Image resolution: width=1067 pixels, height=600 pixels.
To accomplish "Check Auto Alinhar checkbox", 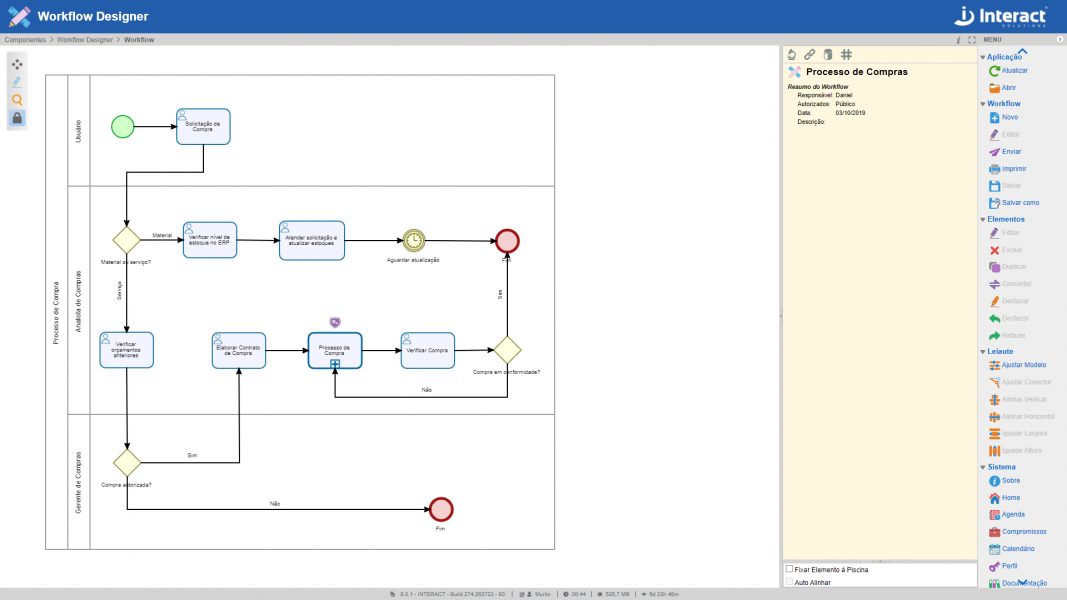I will coord(789,582).
